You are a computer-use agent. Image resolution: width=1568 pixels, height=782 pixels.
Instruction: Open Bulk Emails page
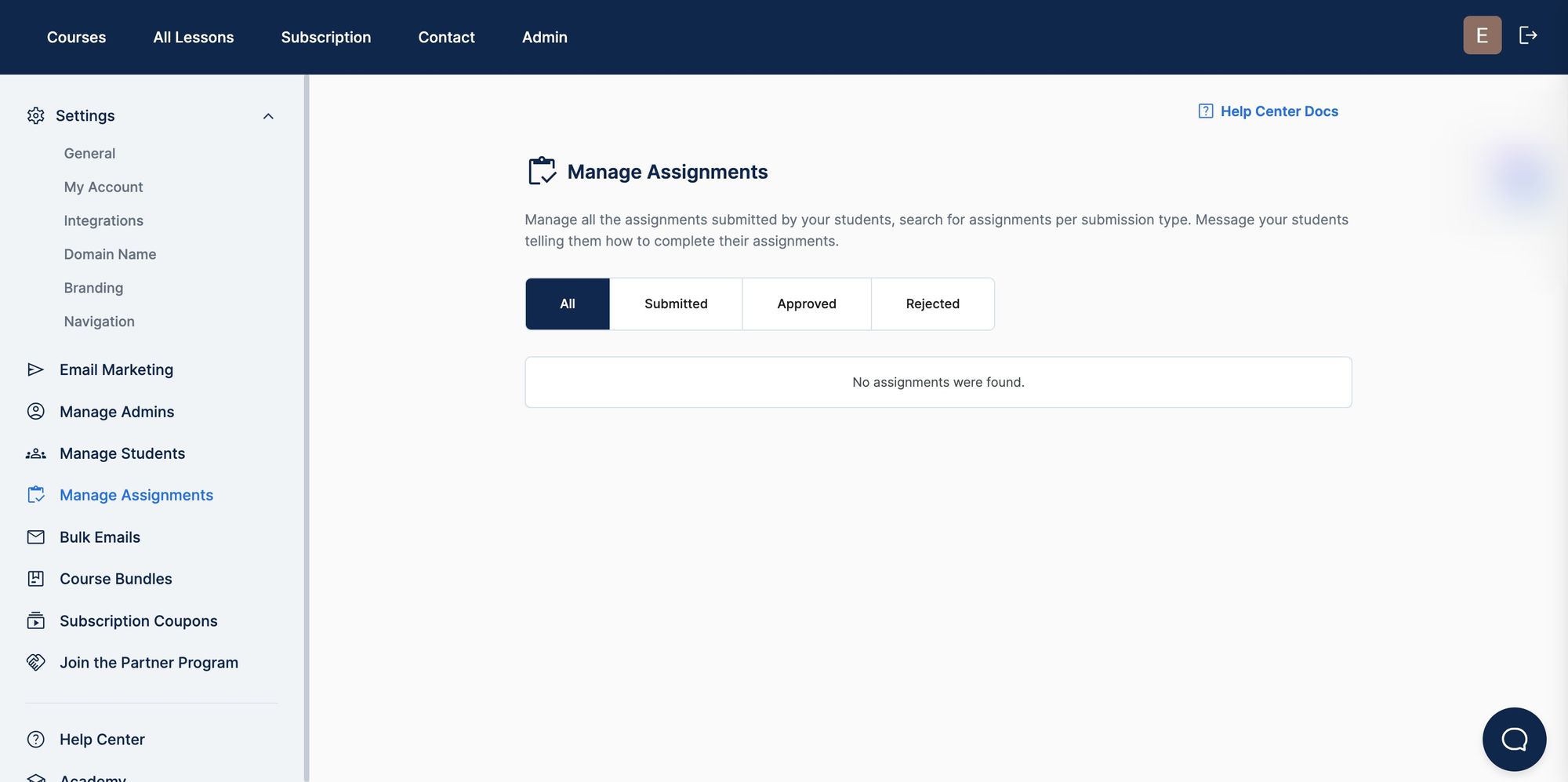100,537
